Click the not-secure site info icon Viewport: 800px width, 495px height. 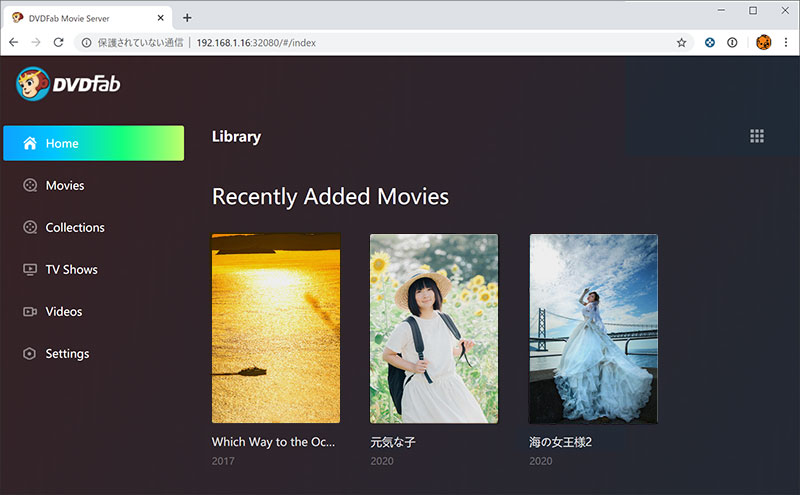[x=87, y=43]
